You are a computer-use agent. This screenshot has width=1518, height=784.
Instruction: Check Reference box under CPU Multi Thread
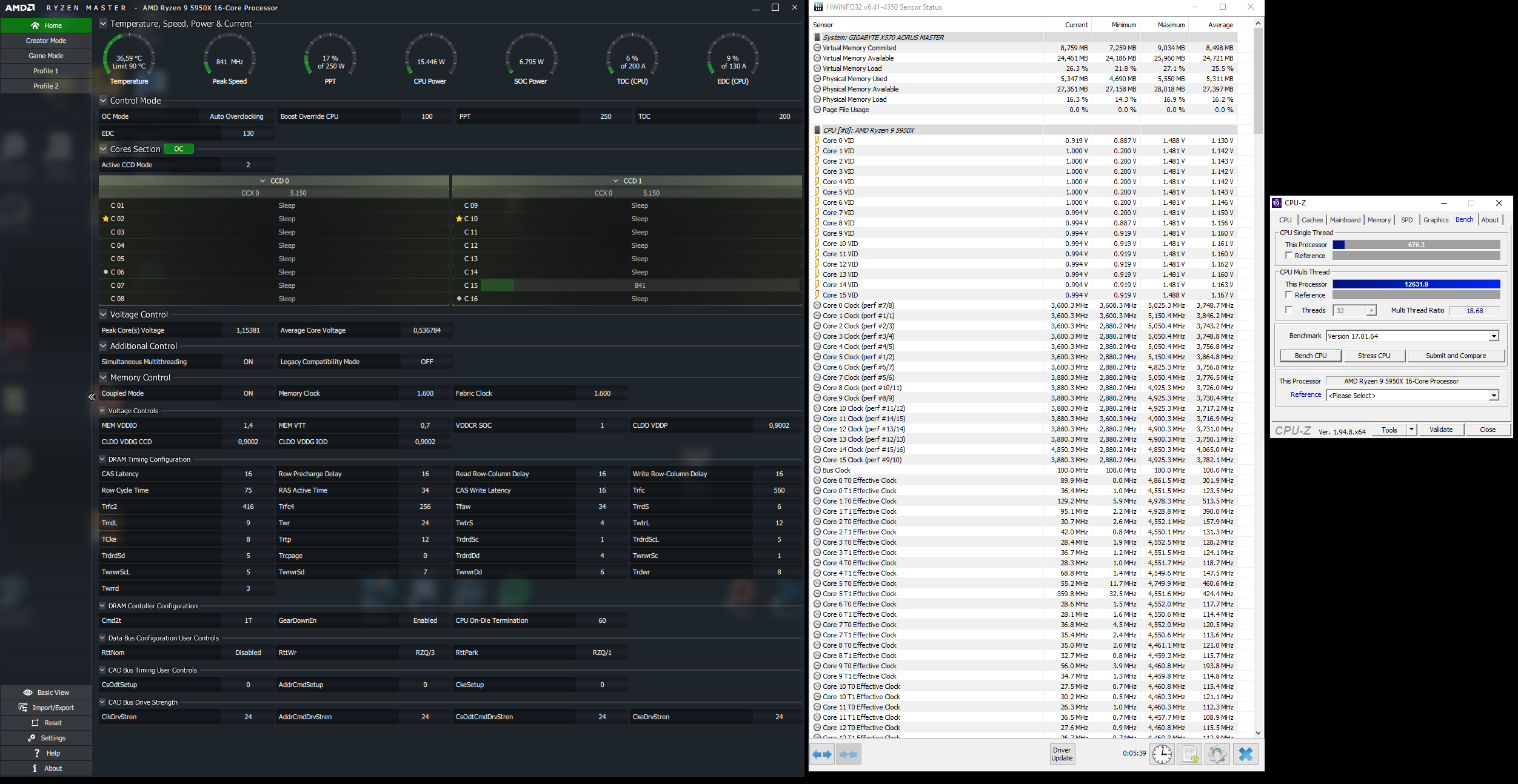(x=1289, y=295)
